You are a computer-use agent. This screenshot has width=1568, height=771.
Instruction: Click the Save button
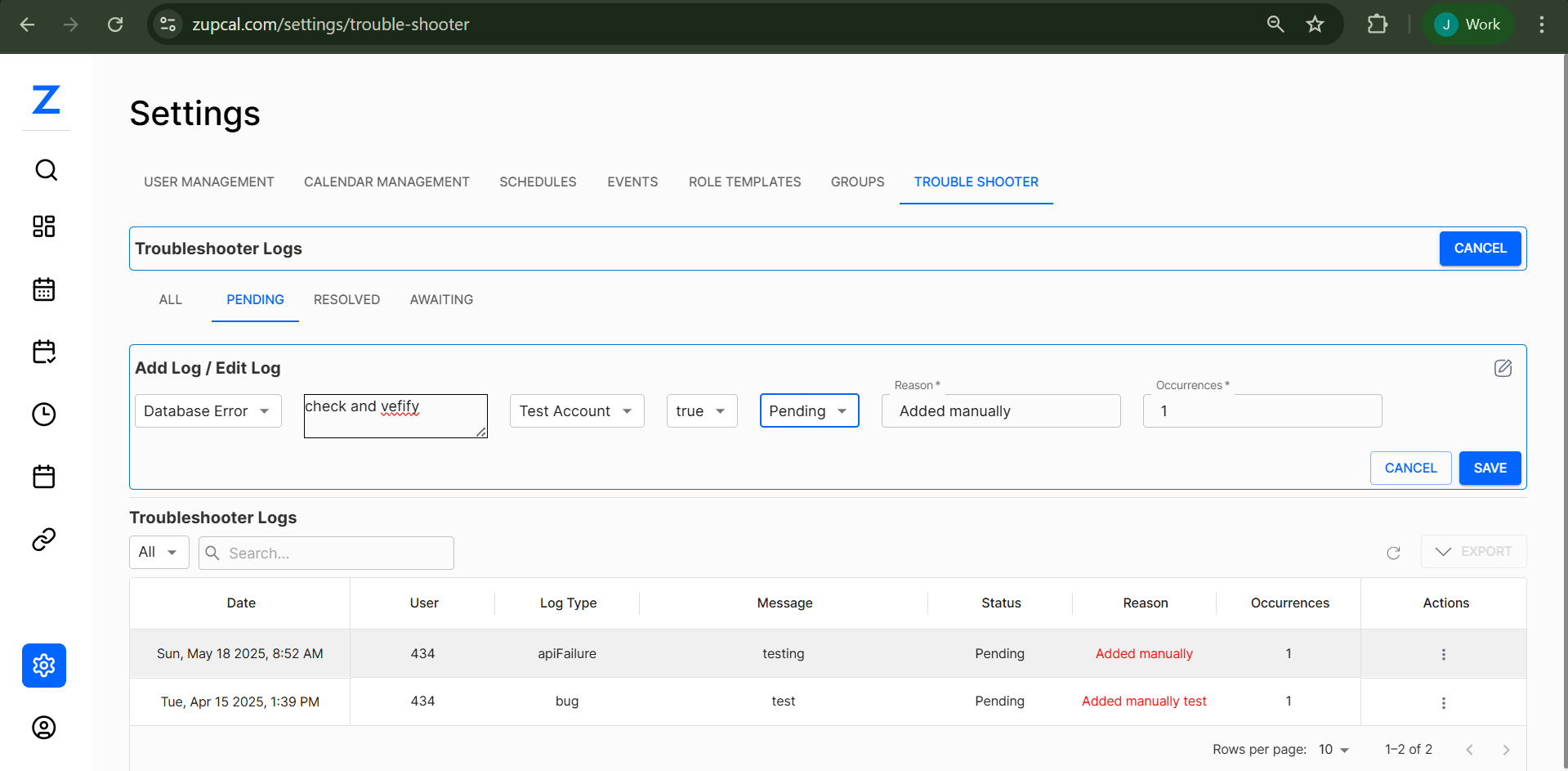coord(1490,468)
